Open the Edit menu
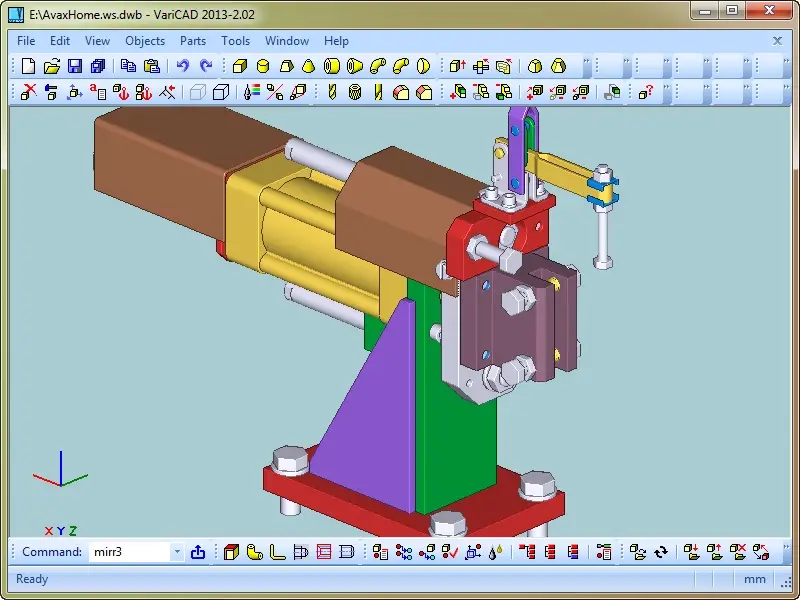 (60, 41)
